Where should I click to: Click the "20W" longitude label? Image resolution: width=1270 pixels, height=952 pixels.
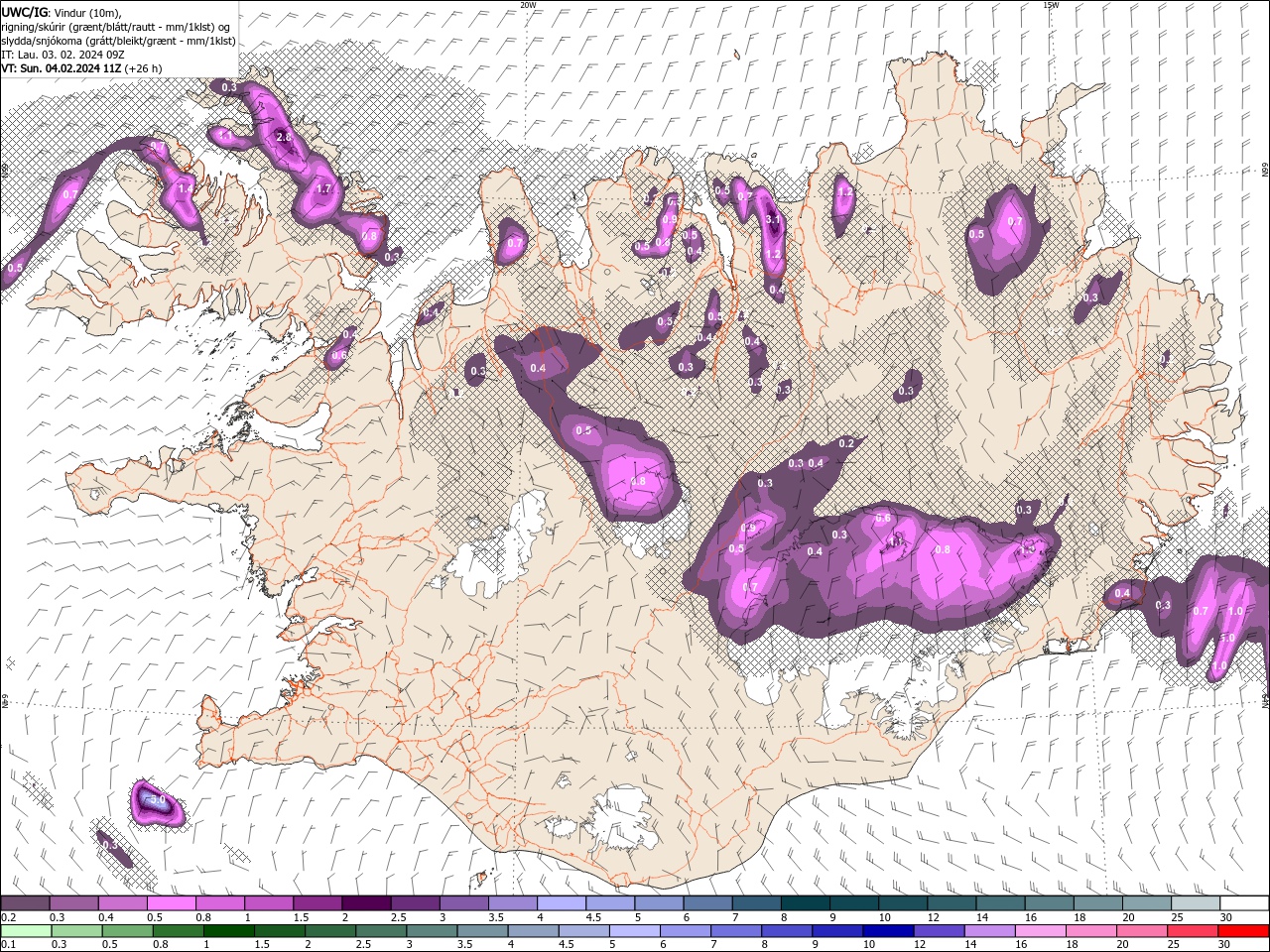tap(528, 5)
